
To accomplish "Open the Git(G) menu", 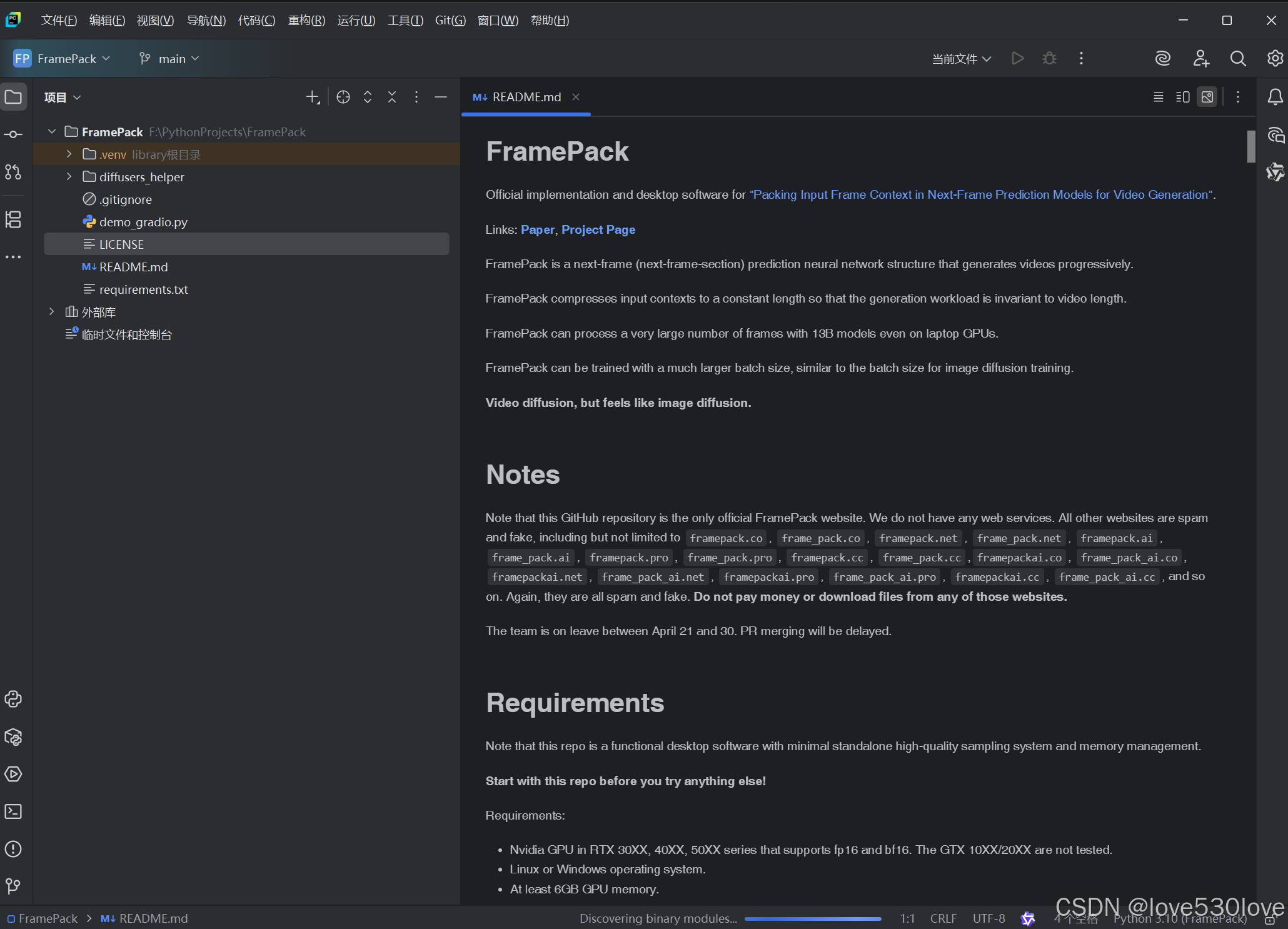I will (x=450, y=21).
